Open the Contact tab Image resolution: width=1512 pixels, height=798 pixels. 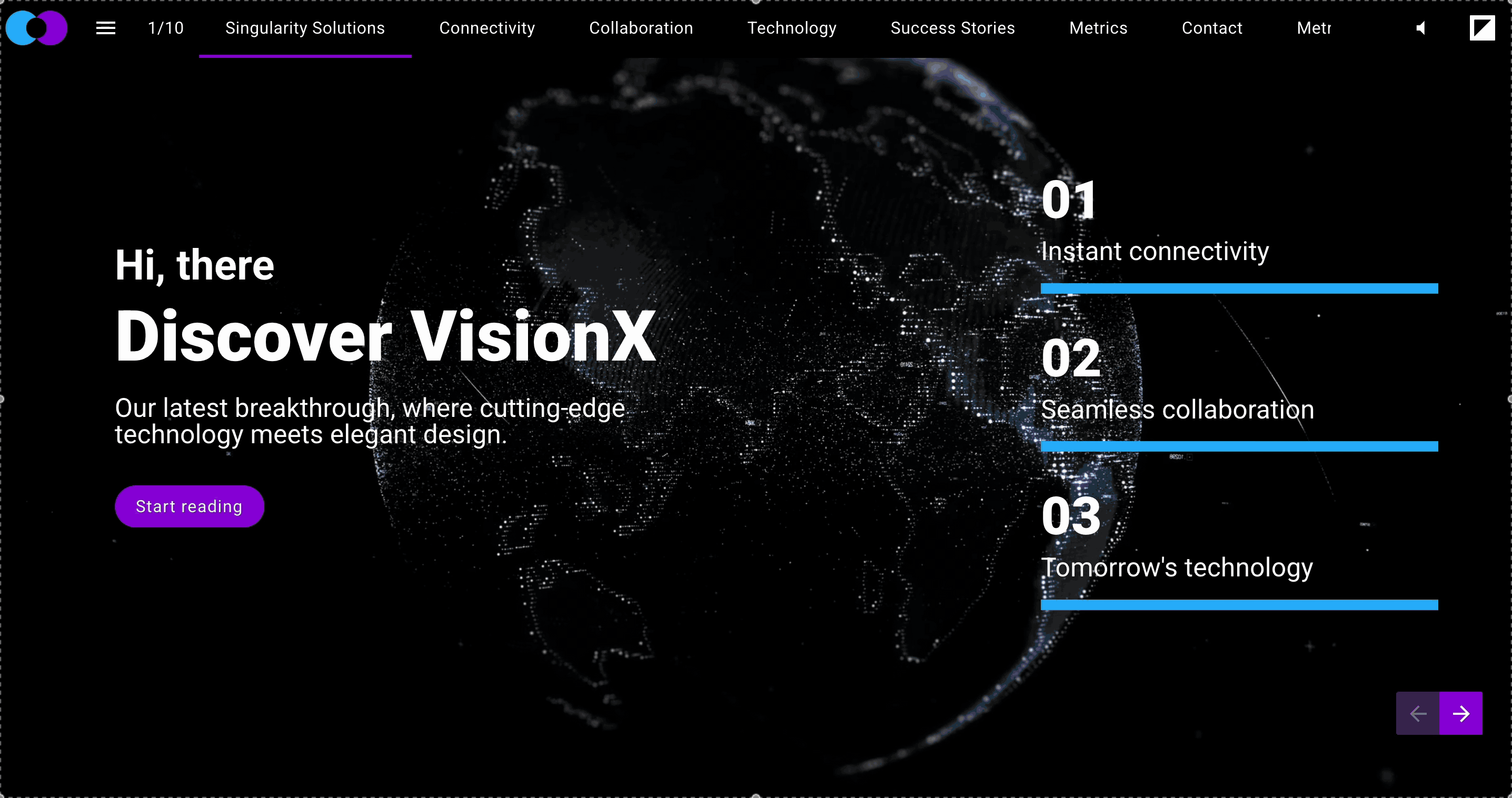point(1211,27)
